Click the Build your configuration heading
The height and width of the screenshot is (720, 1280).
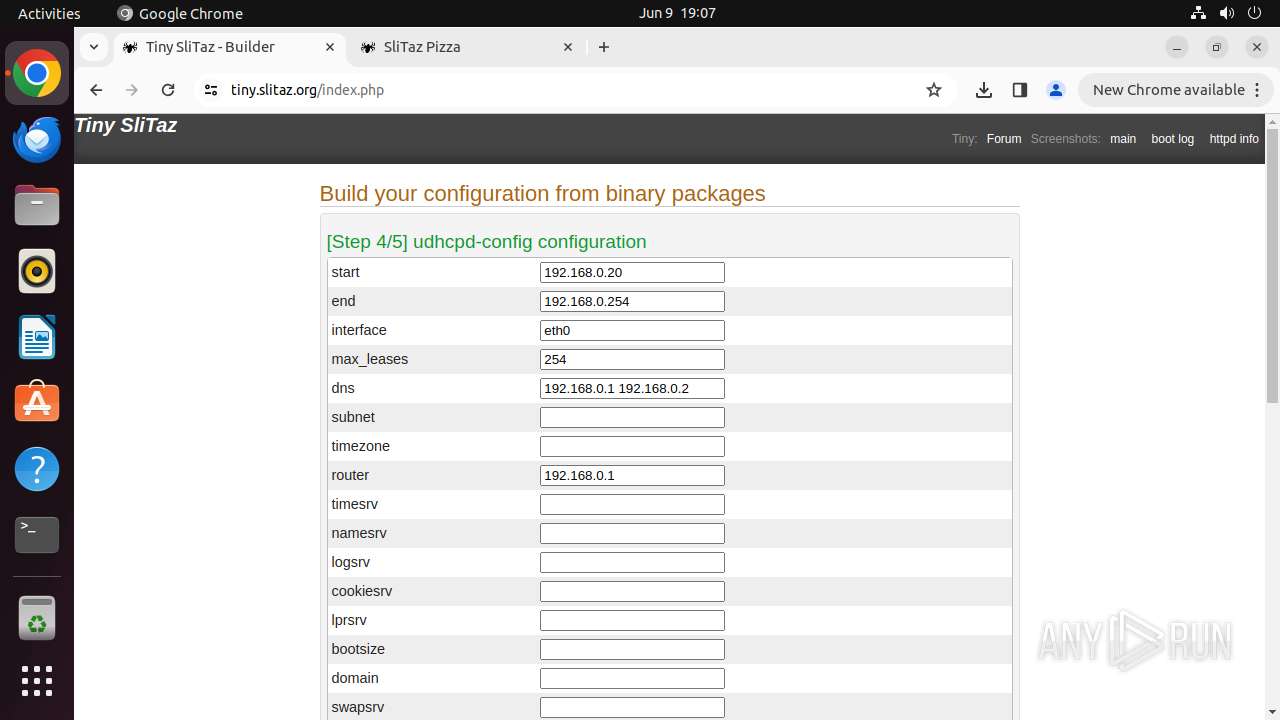[x=542, y=194]
